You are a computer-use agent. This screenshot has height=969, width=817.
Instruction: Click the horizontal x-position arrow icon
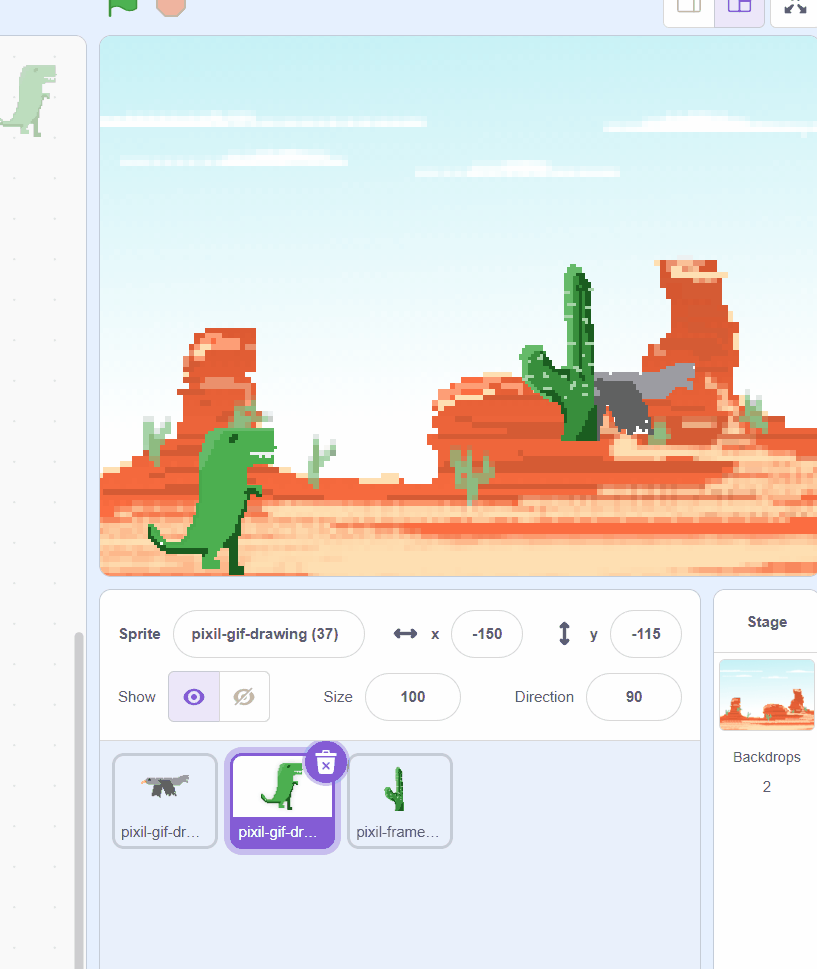point(405,634)
